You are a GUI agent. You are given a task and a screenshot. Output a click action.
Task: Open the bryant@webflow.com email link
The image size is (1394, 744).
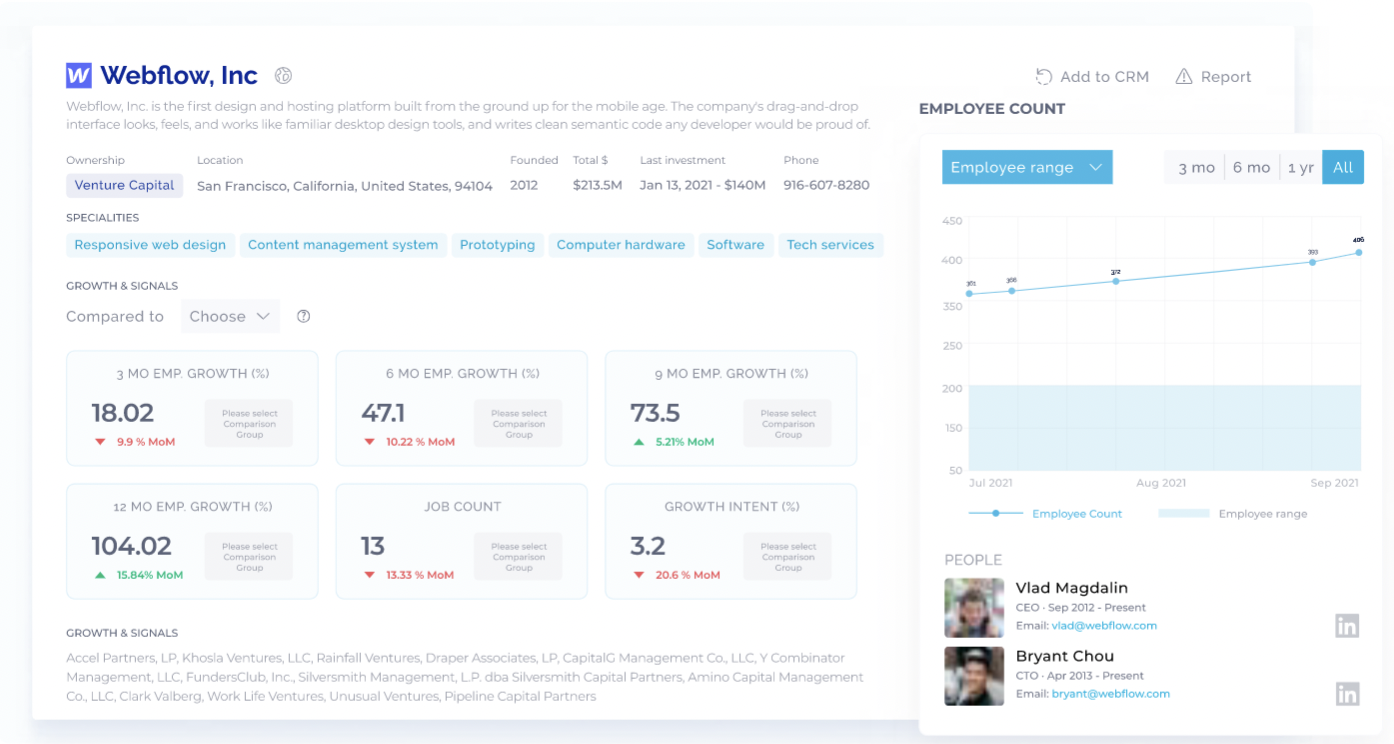[1110, 694]
